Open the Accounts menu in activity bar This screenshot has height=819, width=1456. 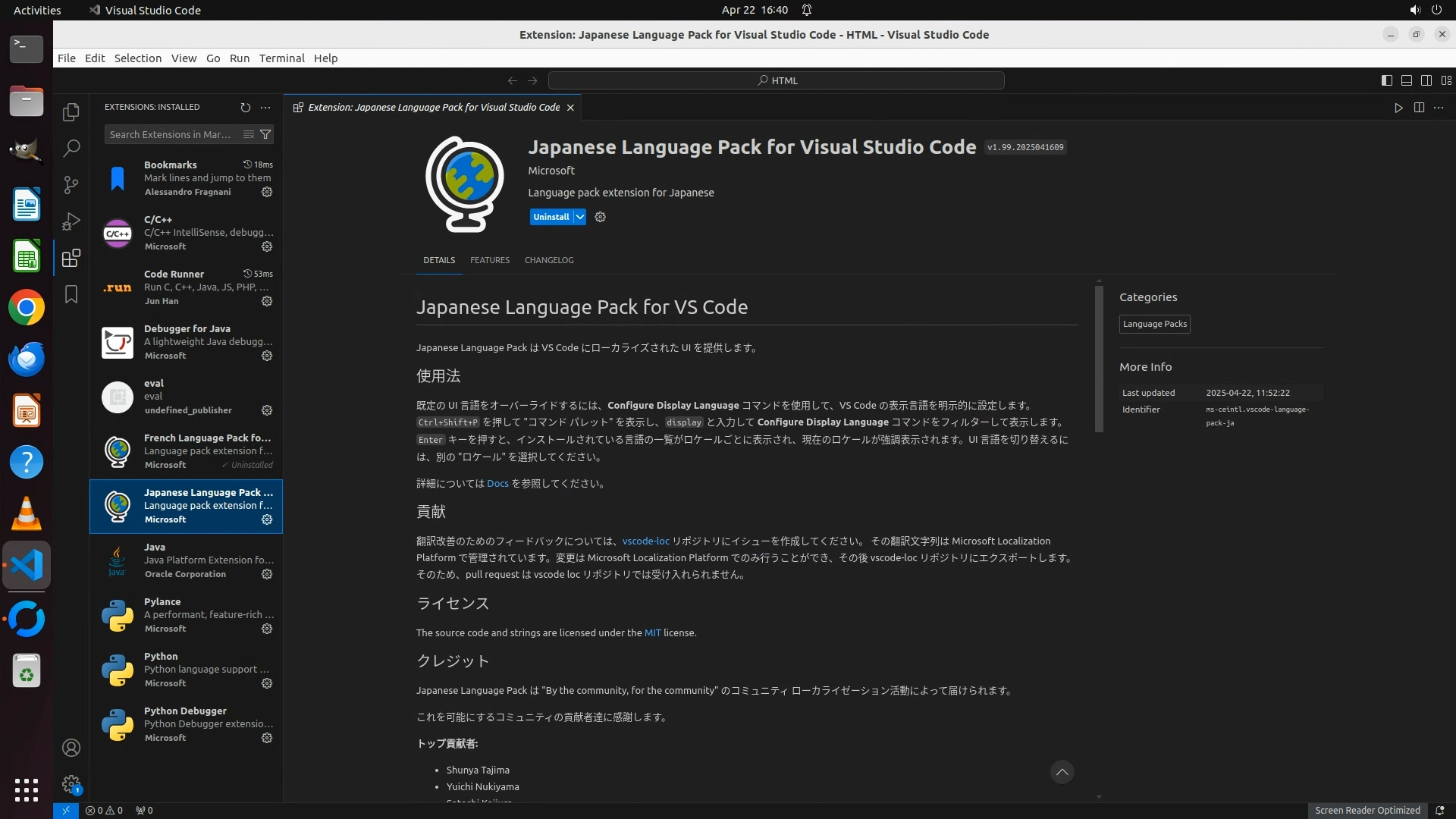point(71,748)
